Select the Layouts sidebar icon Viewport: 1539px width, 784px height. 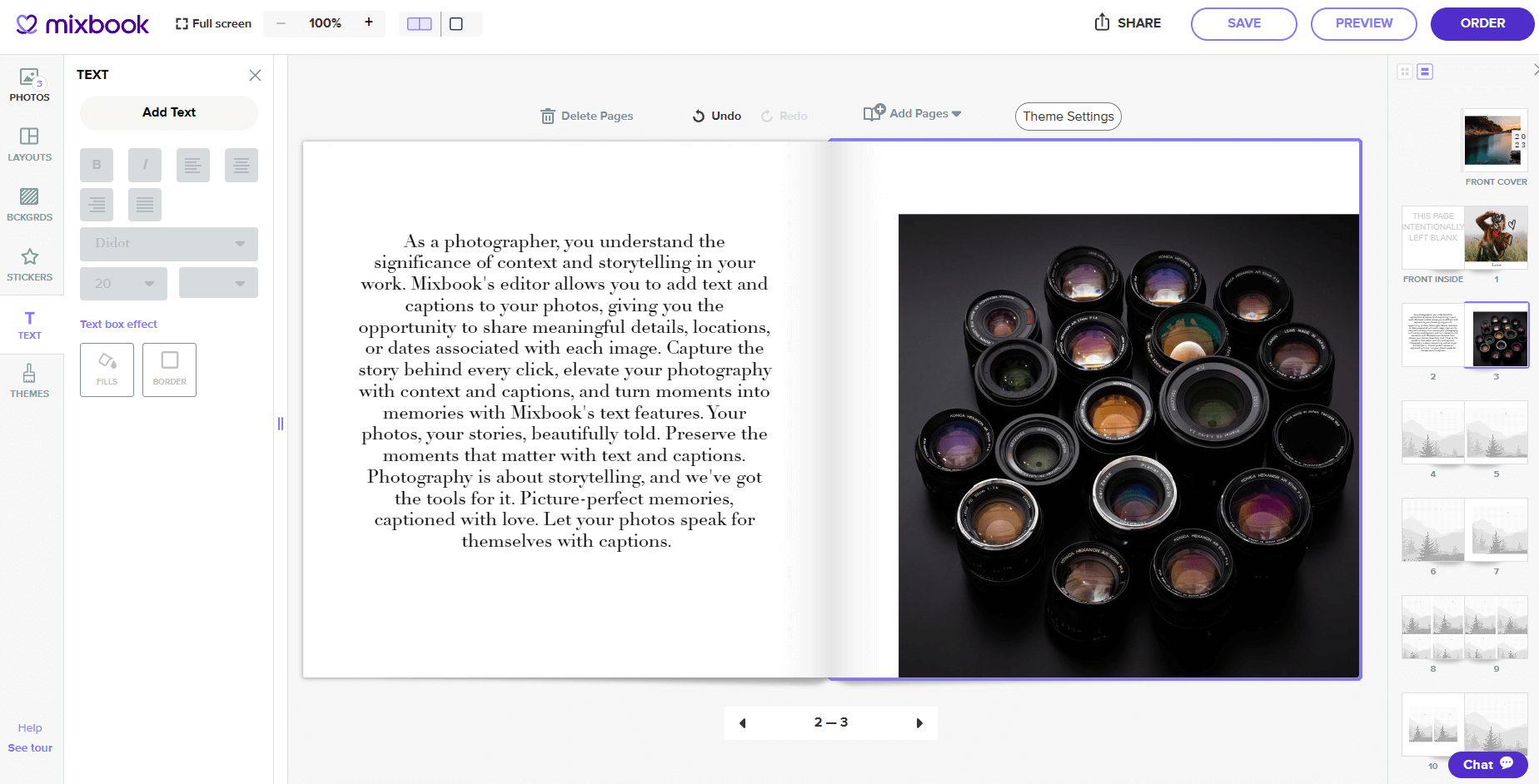coord(29,143)
